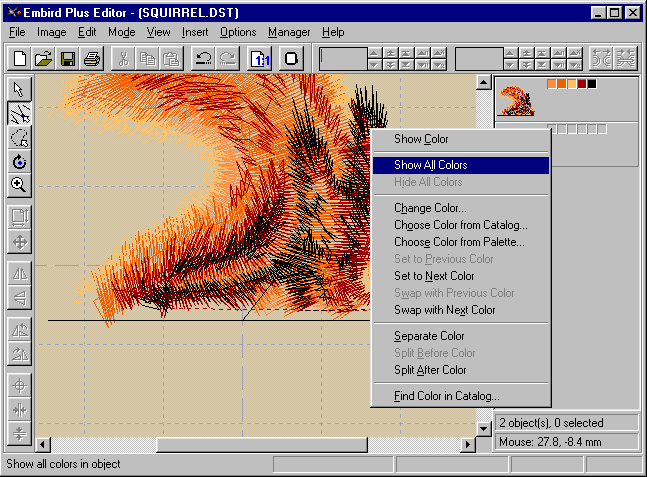This screenshot has width=647, height=477.
Task: Click Set to Next Color
Action: coord(461,276)
